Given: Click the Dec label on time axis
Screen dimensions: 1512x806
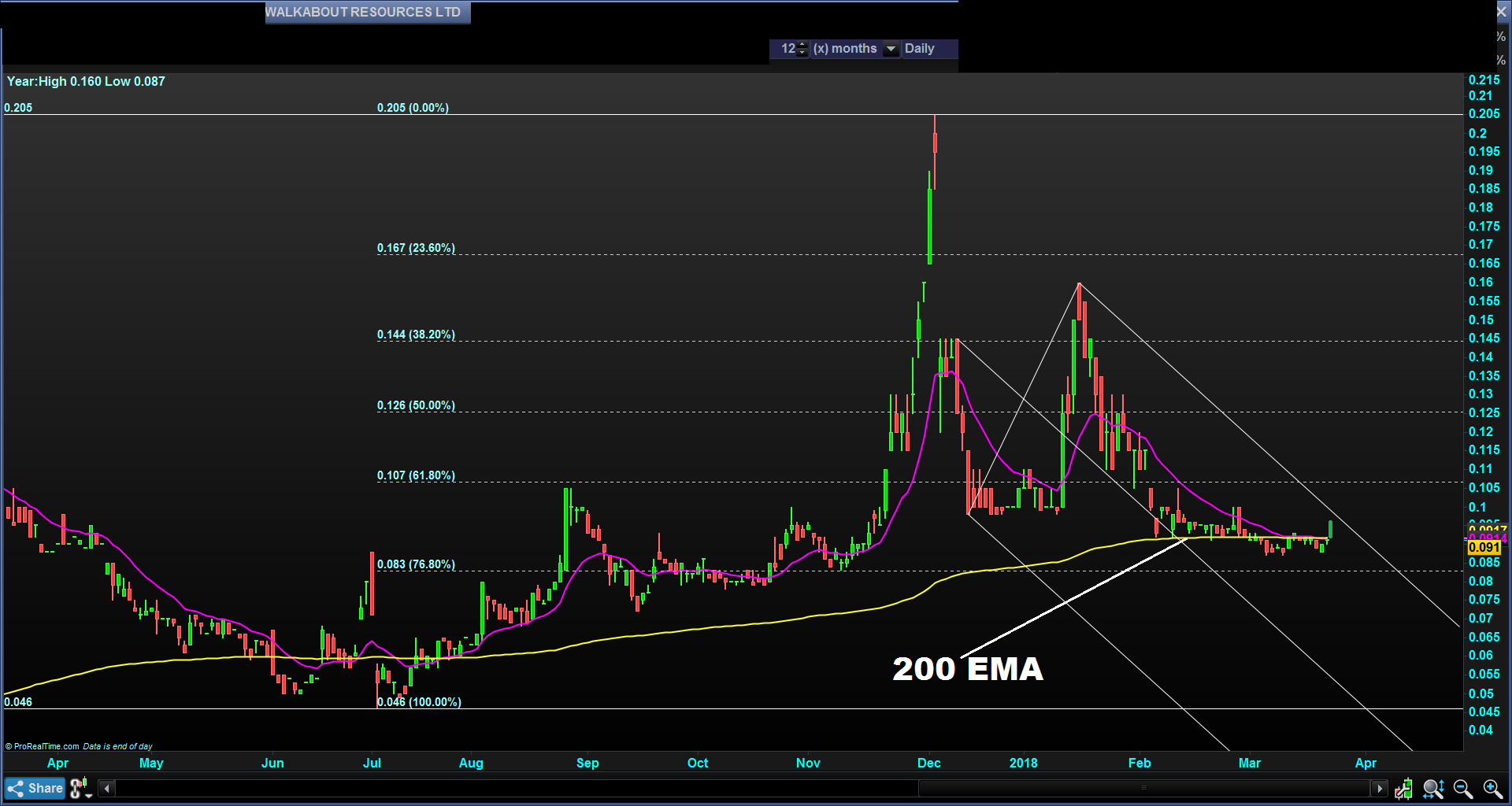Looking at the screenshot, I should point(929,763).
